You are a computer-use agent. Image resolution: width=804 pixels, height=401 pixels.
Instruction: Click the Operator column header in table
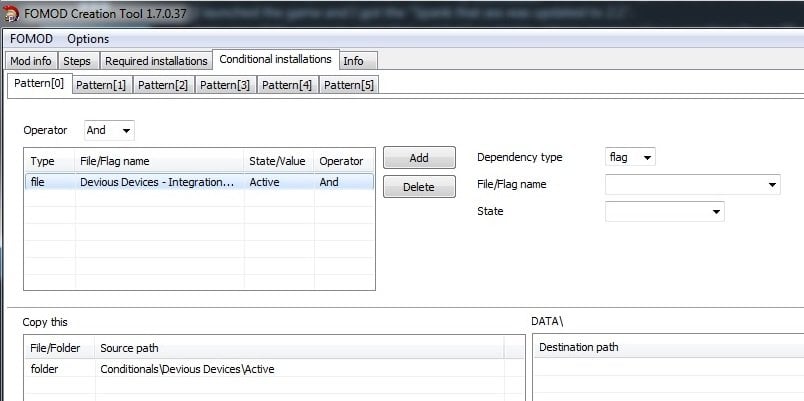tap(344, 161)
